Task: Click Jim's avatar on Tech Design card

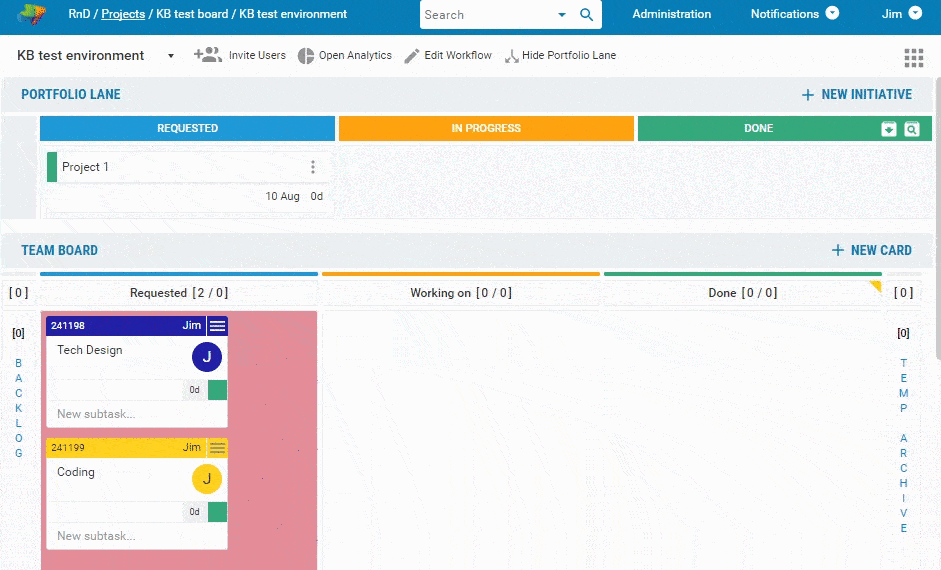Action: click(206, 357)
